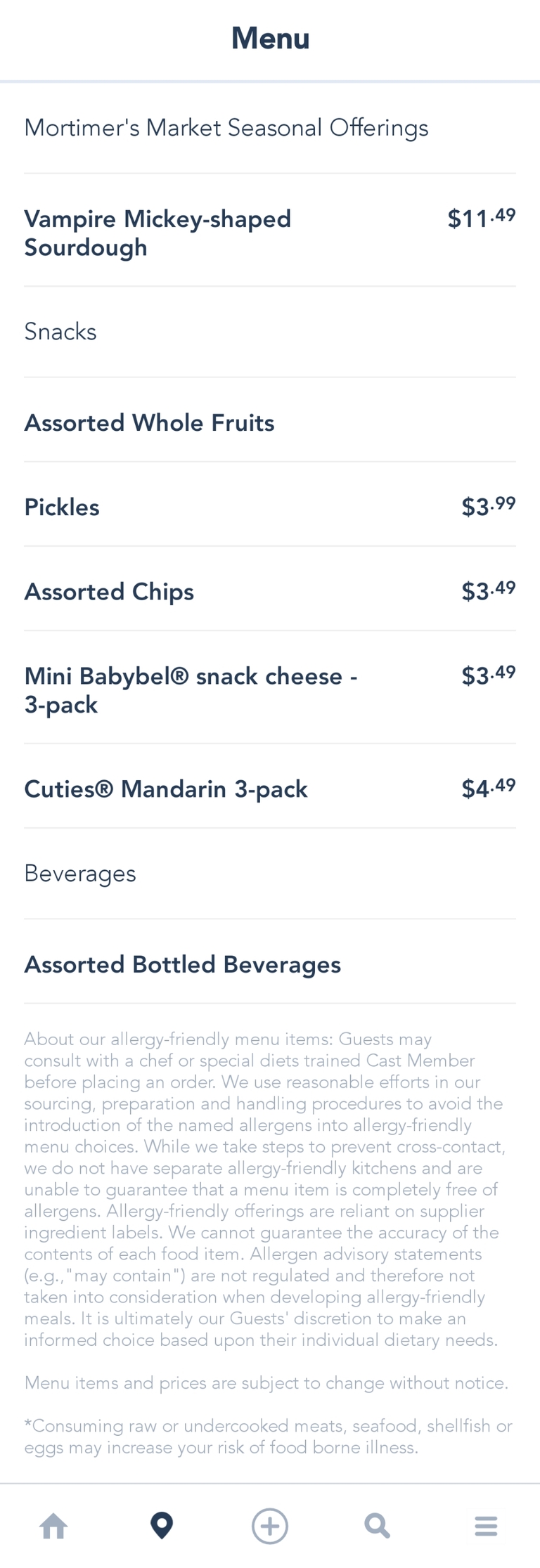
Task: Tap the Snacks section header
Action: pyautogui.click(x=60, y=332)
